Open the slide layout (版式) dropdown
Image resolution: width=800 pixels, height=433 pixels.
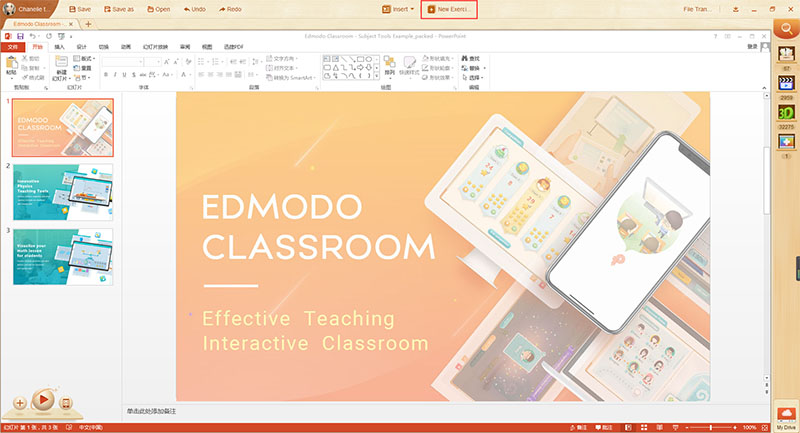85,59
